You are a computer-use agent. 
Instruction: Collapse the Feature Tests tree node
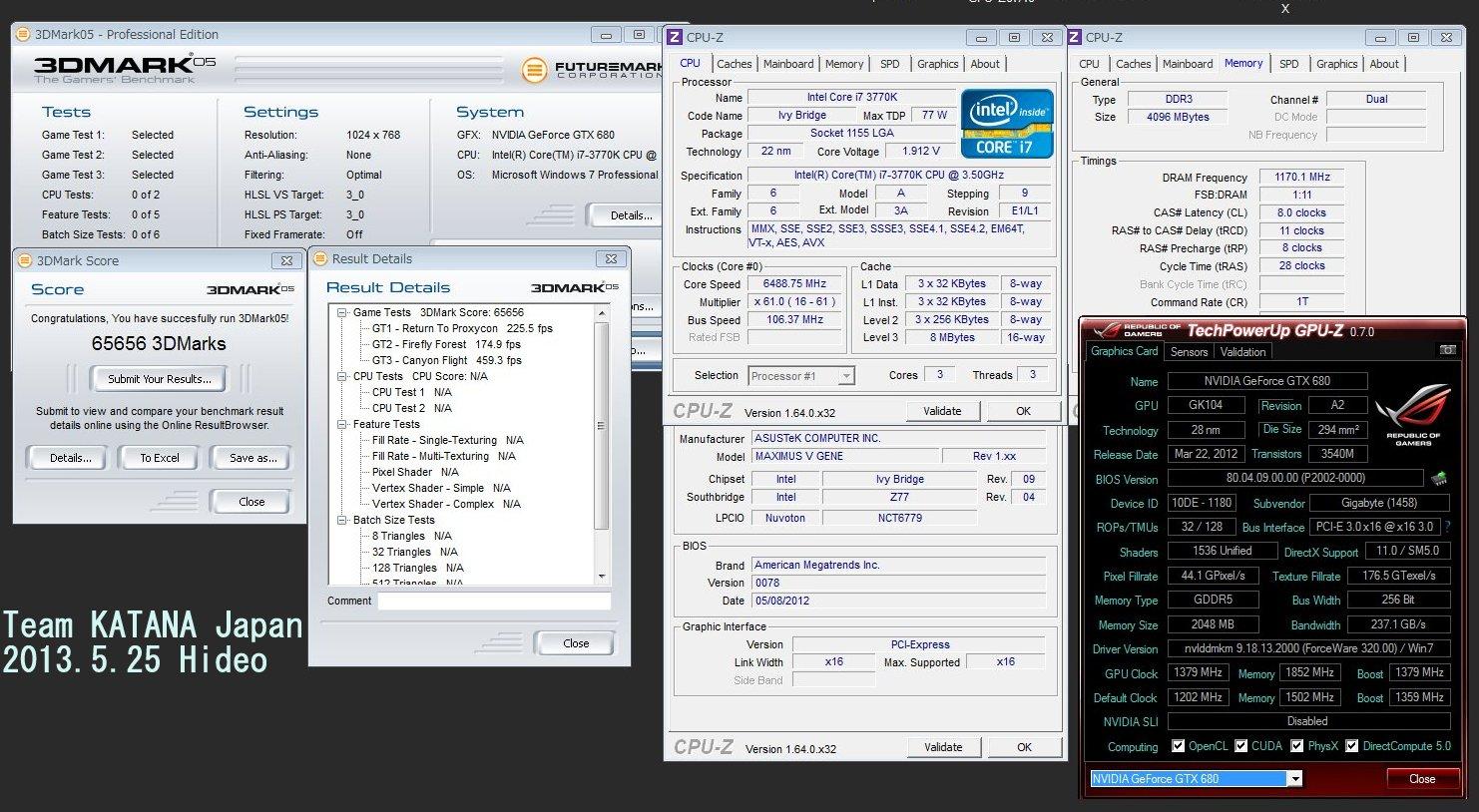click(x=342, y=424)
